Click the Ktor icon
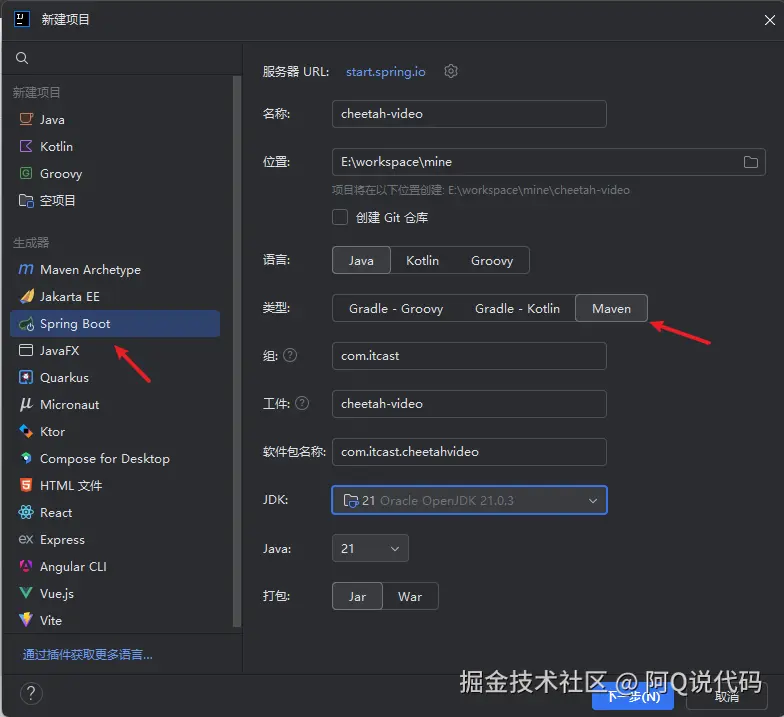Screen dimensions: 784x717 26,432
